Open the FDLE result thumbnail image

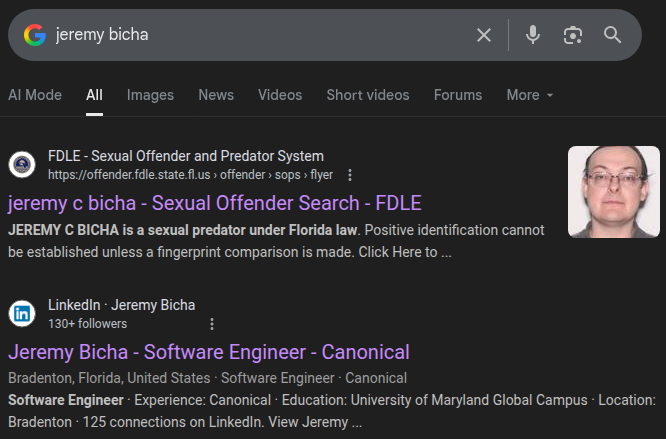[x=614, y=192]
